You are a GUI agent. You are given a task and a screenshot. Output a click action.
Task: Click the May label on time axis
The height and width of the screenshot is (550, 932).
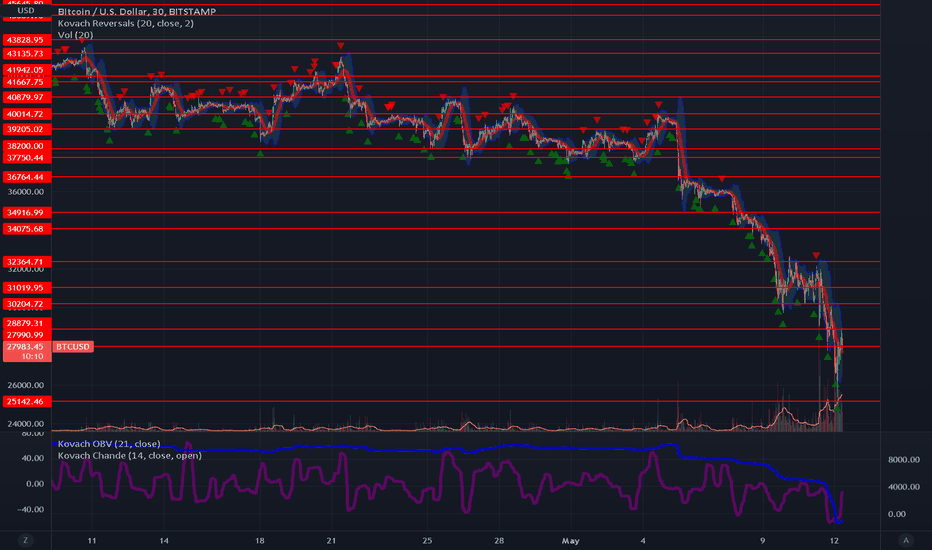[x=571, y=541]
